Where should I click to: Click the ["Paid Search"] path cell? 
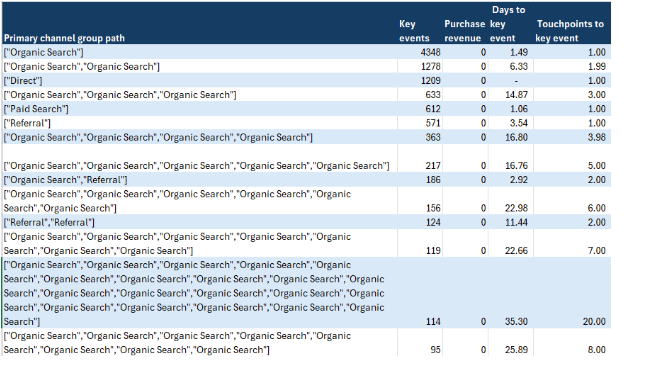click(x=199, y=109)
